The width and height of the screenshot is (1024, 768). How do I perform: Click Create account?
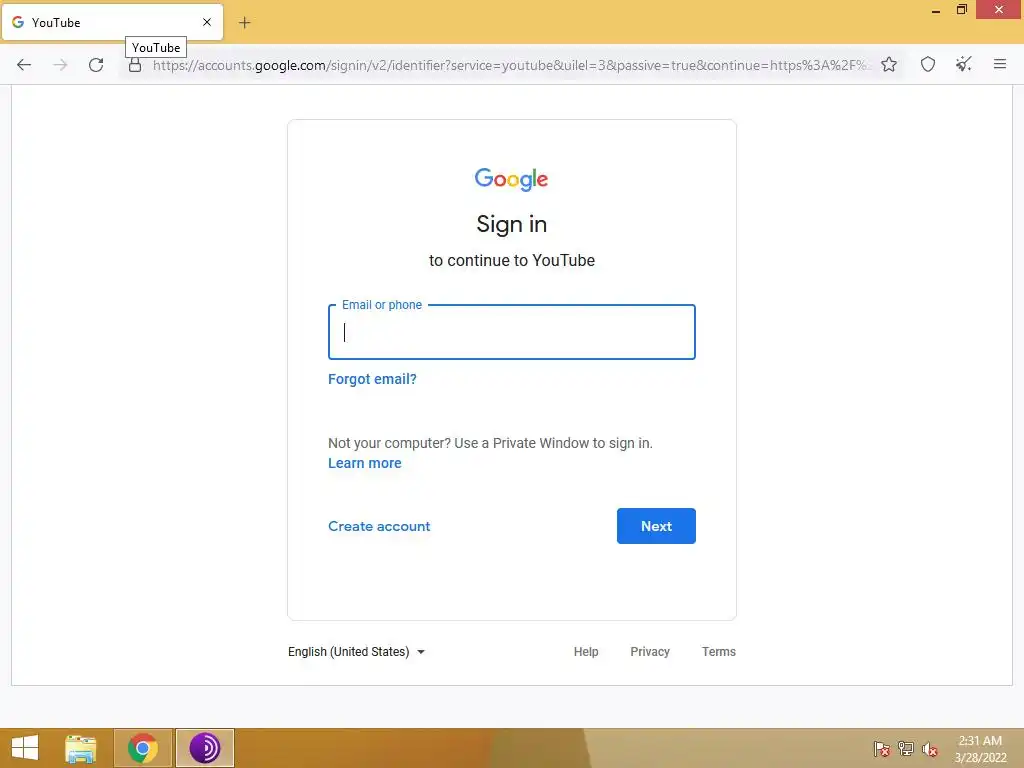coord(379,526)
